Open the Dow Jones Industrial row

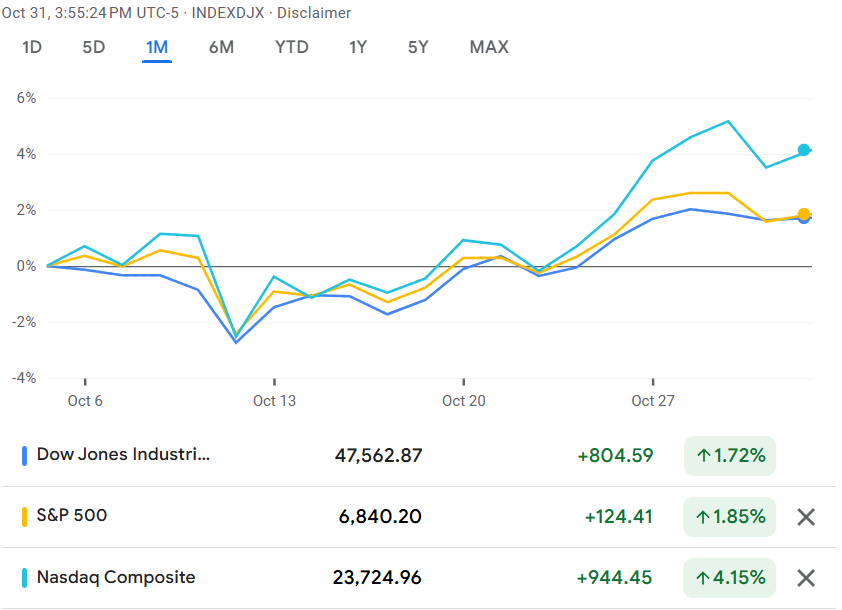tap(124, 455)
